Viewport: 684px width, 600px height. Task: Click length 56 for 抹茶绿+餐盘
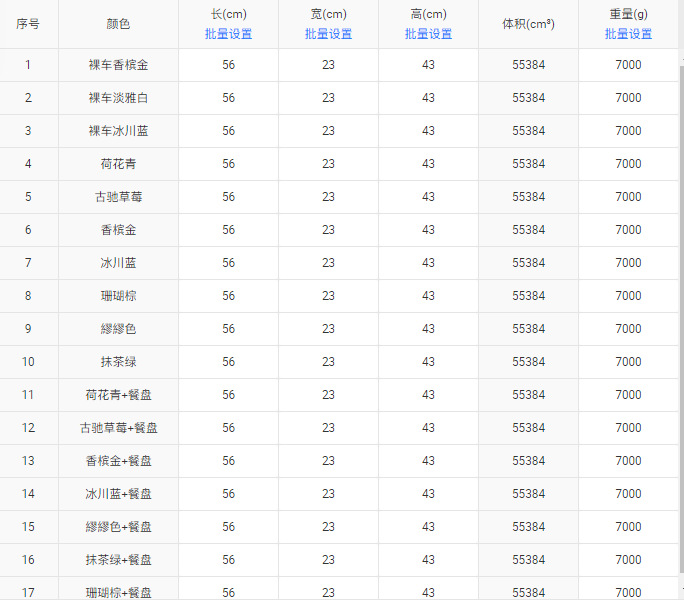[228, 560]
